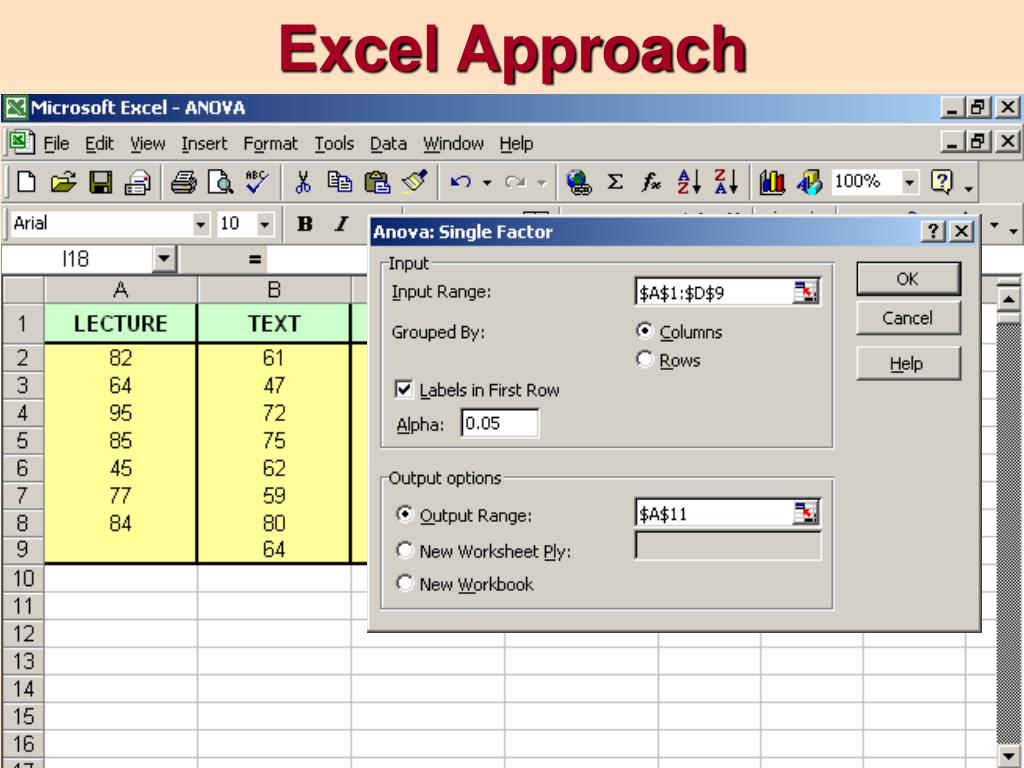The width and height of the screenshot is (1024, 768).
Task: Choose New Worksheet Ply radio button
Action: click(x=405, y=551)
